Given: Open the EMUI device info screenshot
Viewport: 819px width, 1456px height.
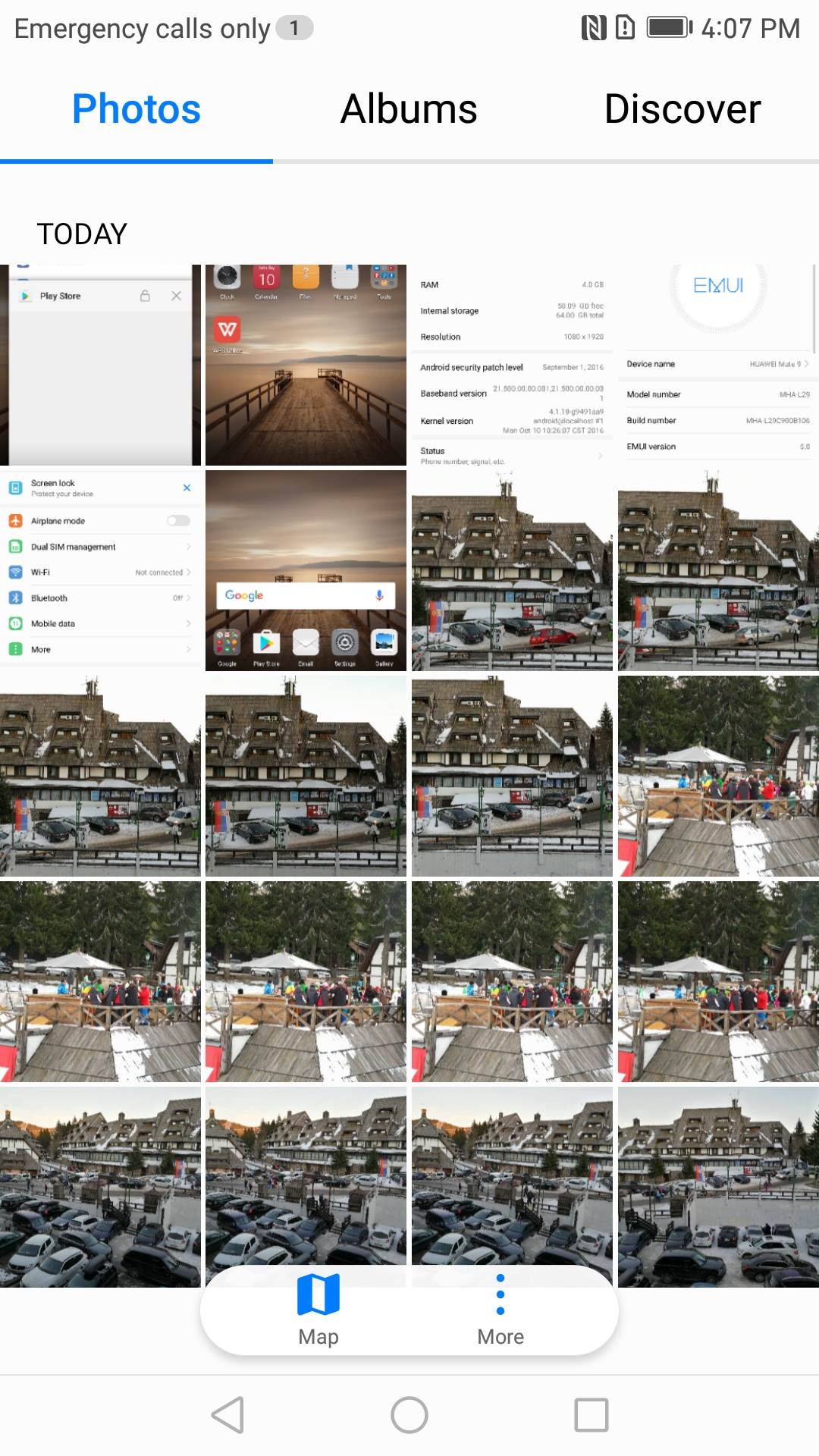Looking at the screenshot, I should coord(718,365).
